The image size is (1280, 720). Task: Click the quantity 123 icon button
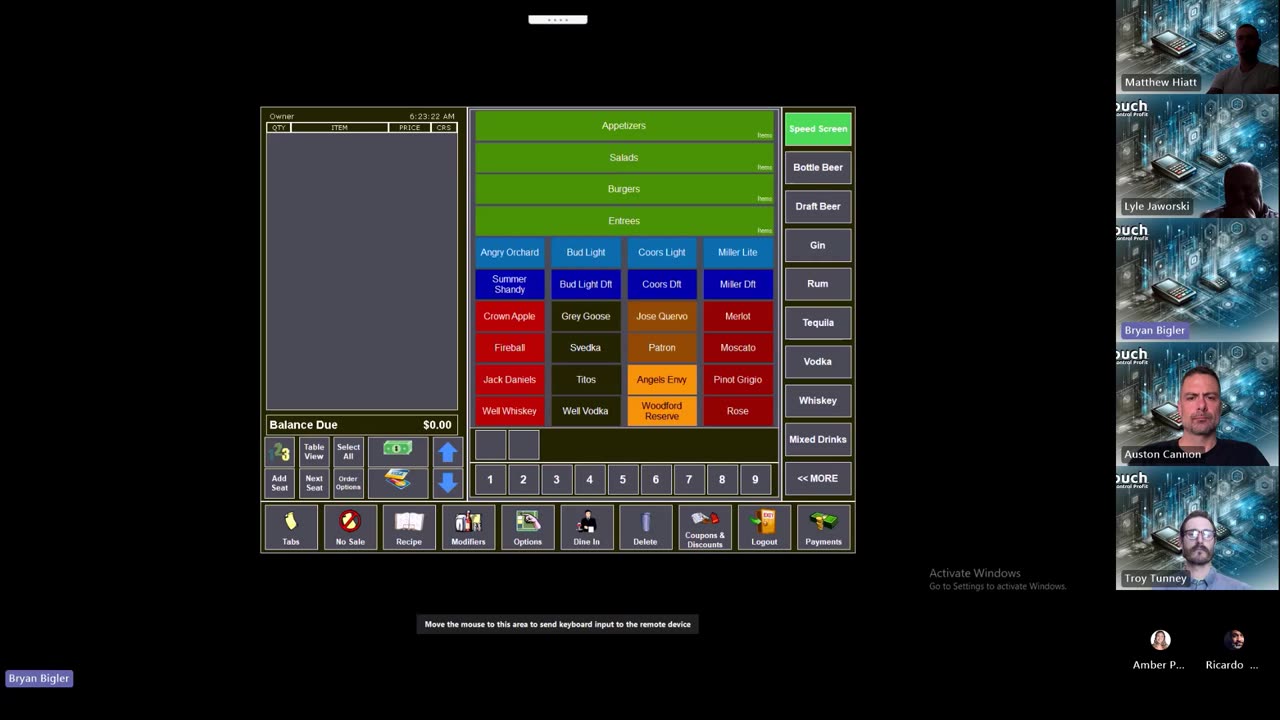click(280, 452)
